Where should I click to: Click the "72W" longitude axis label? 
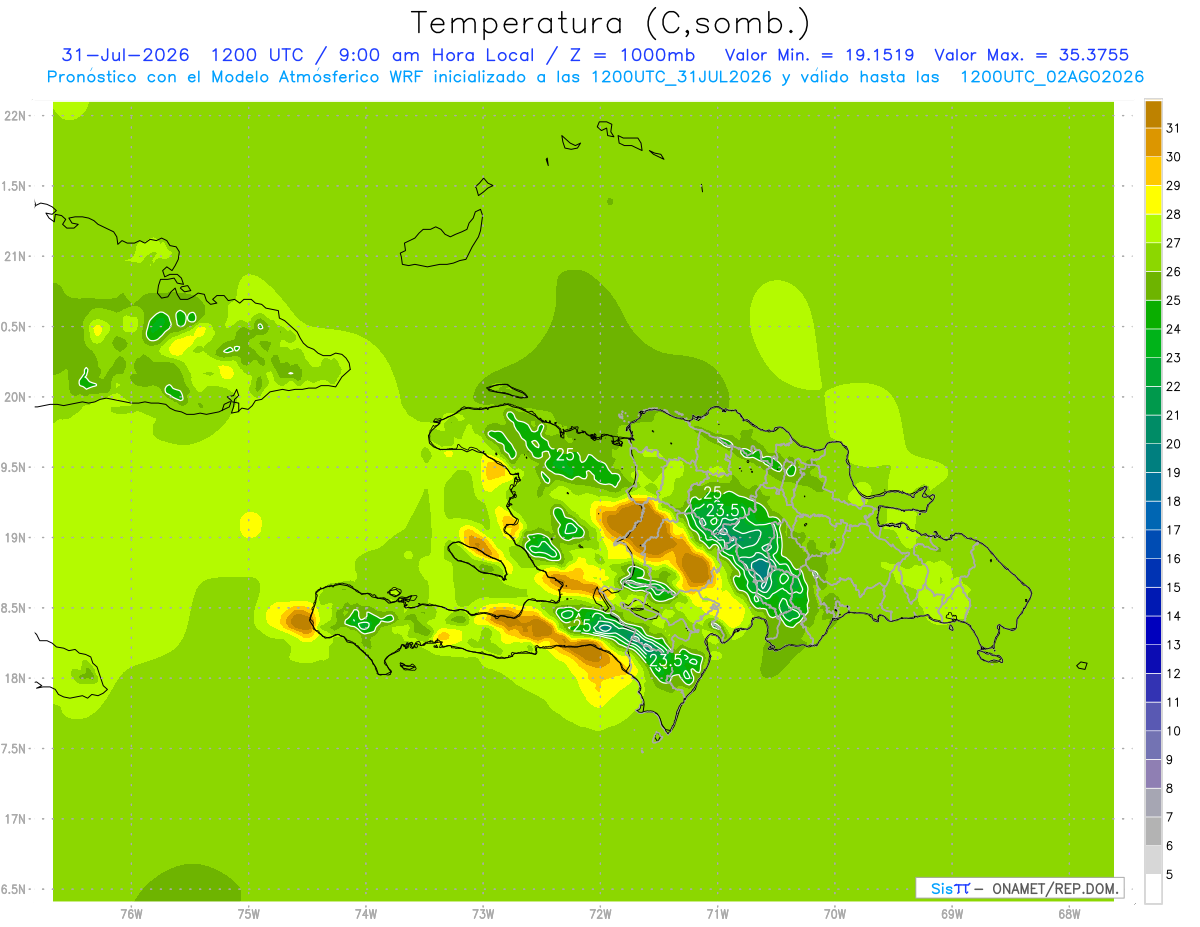pyautogui.click(x=600, y=913)
